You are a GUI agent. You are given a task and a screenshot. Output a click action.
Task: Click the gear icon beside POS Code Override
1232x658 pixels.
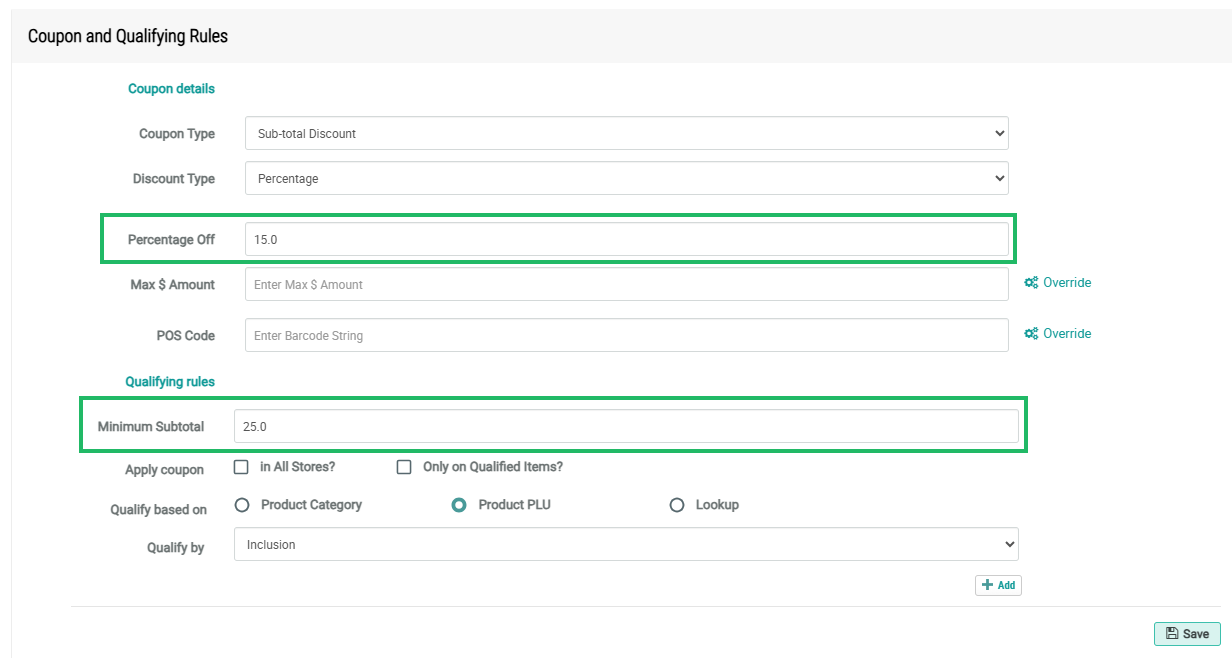1031,334
